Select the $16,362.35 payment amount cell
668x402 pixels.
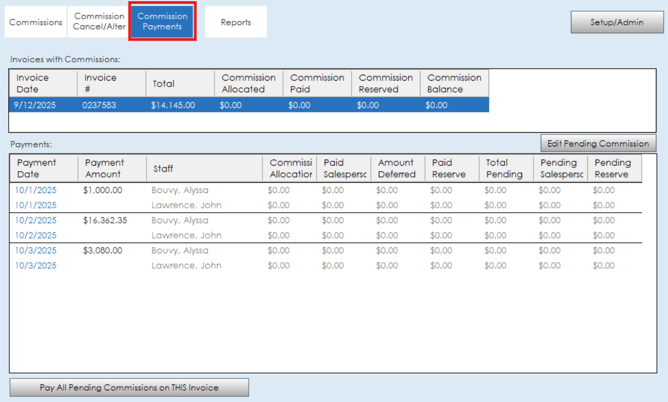click(106, 220)
